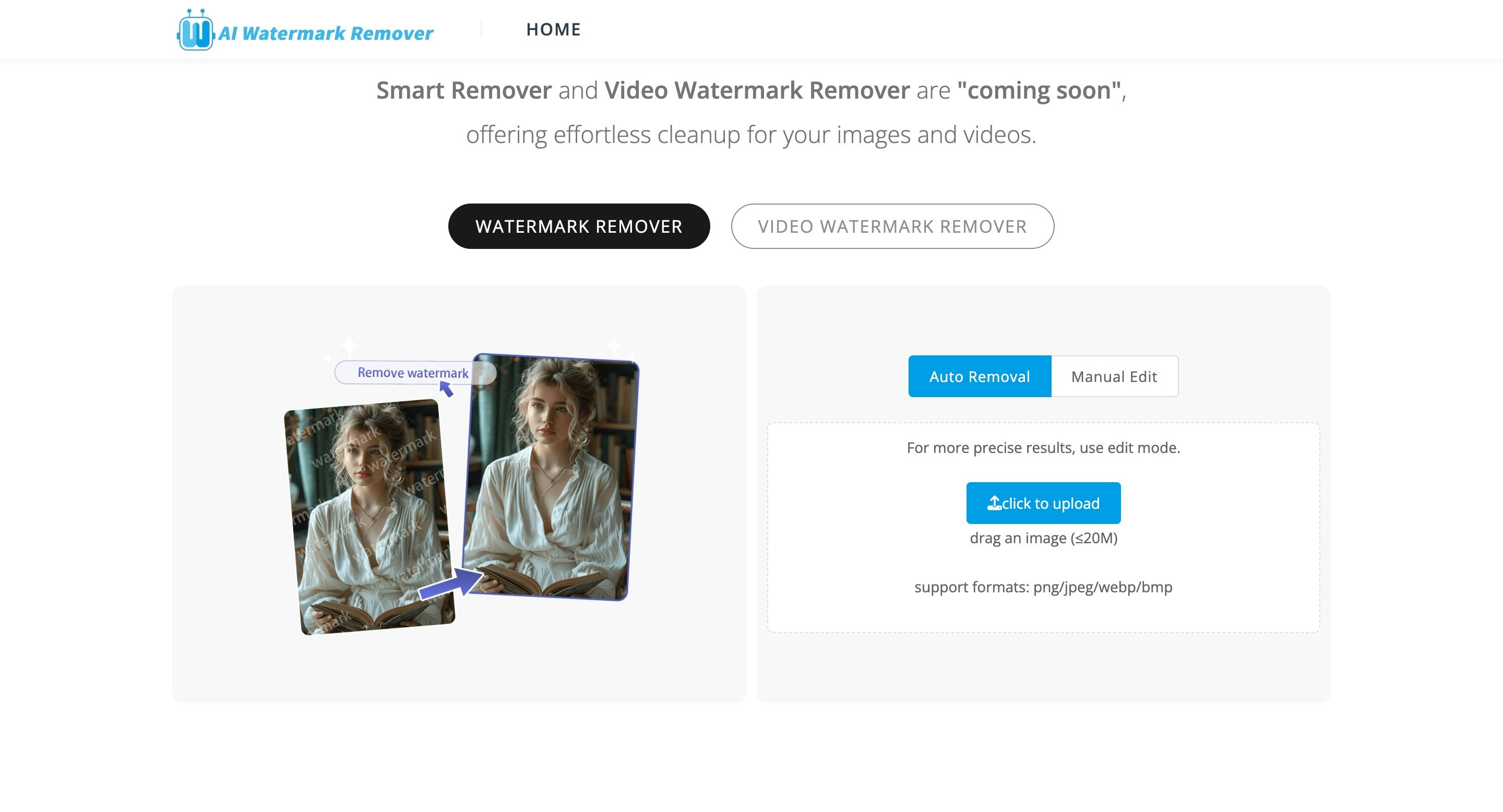This screenshot has width=1503, height=812.
Task: Click the bold Smart Remover heading text
Action: (463, 90)
